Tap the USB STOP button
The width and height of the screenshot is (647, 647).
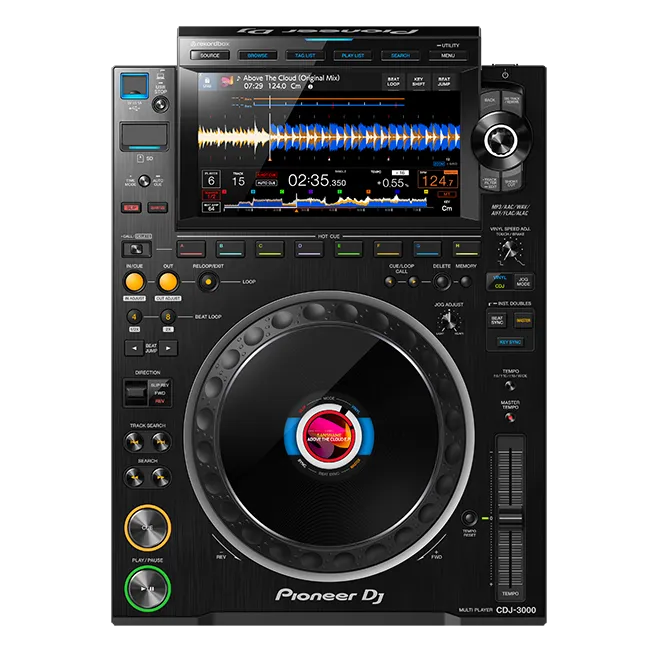tap(161, 104)
